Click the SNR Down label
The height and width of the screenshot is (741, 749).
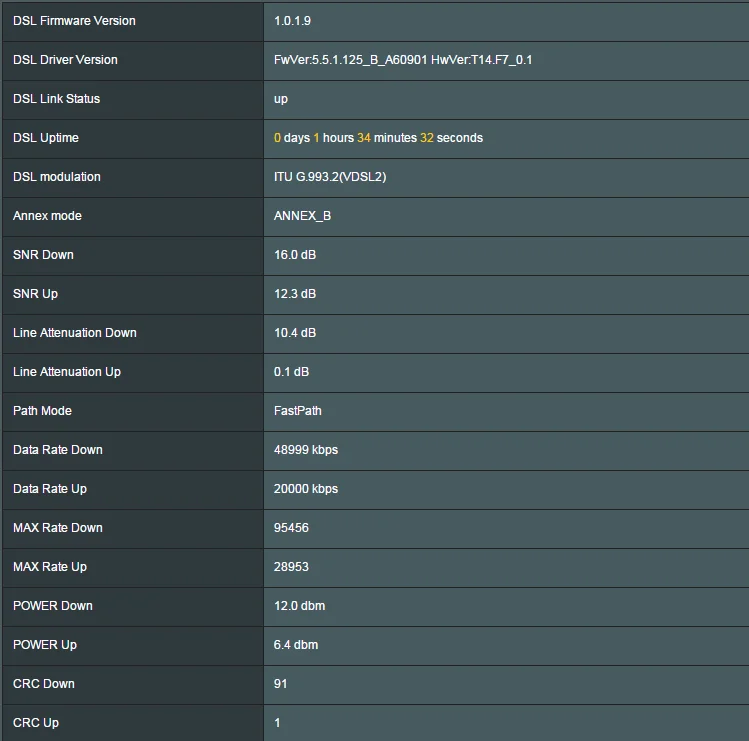[43, 255]
